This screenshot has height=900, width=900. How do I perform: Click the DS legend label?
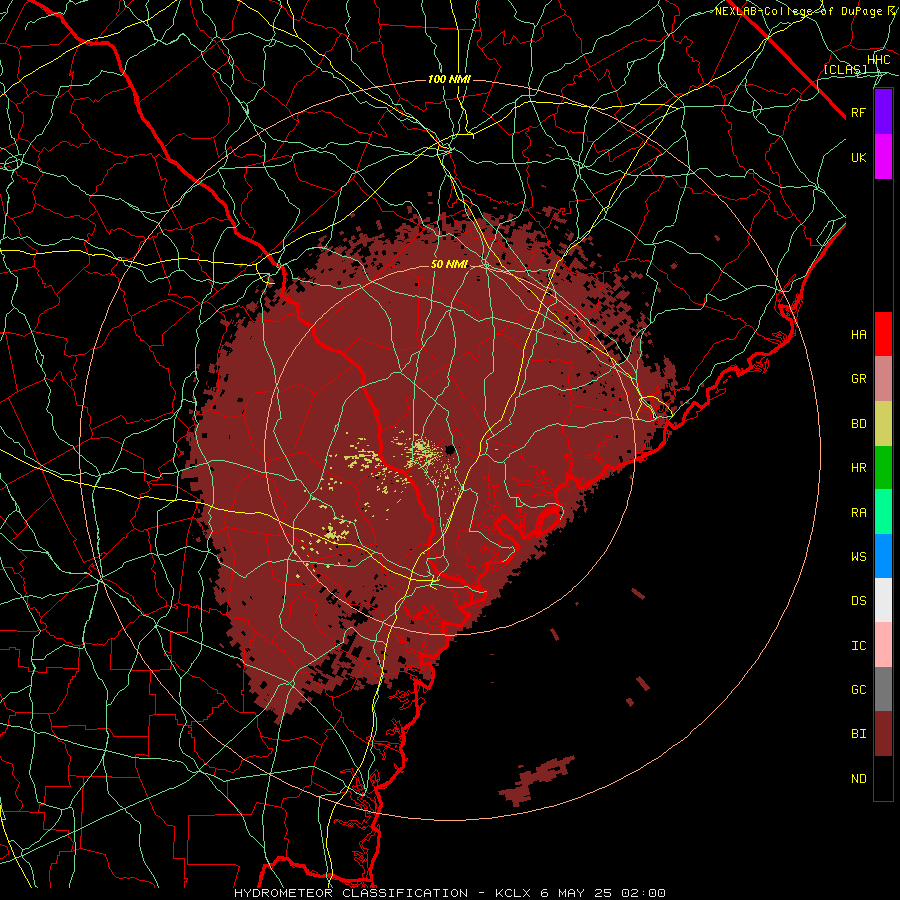pyautogui.click(x=859, y=601)
